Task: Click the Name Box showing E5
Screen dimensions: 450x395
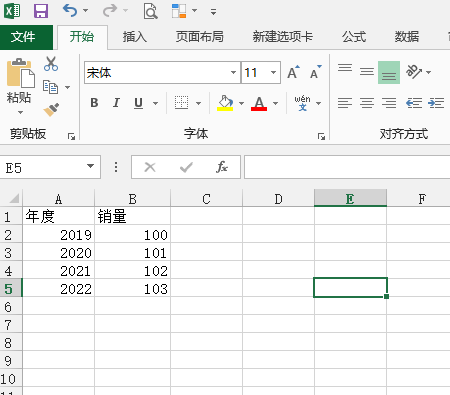Action: click(42, 167)
